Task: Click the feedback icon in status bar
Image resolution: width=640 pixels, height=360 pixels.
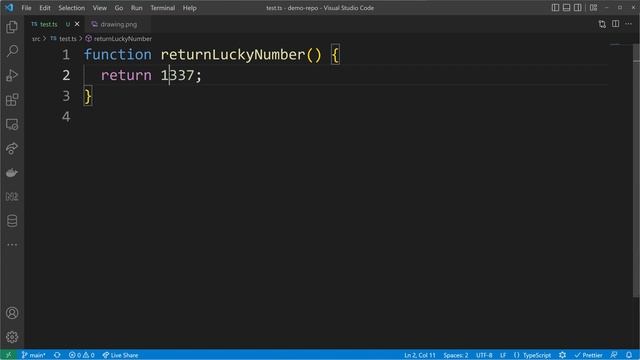Action: (614, 355)
